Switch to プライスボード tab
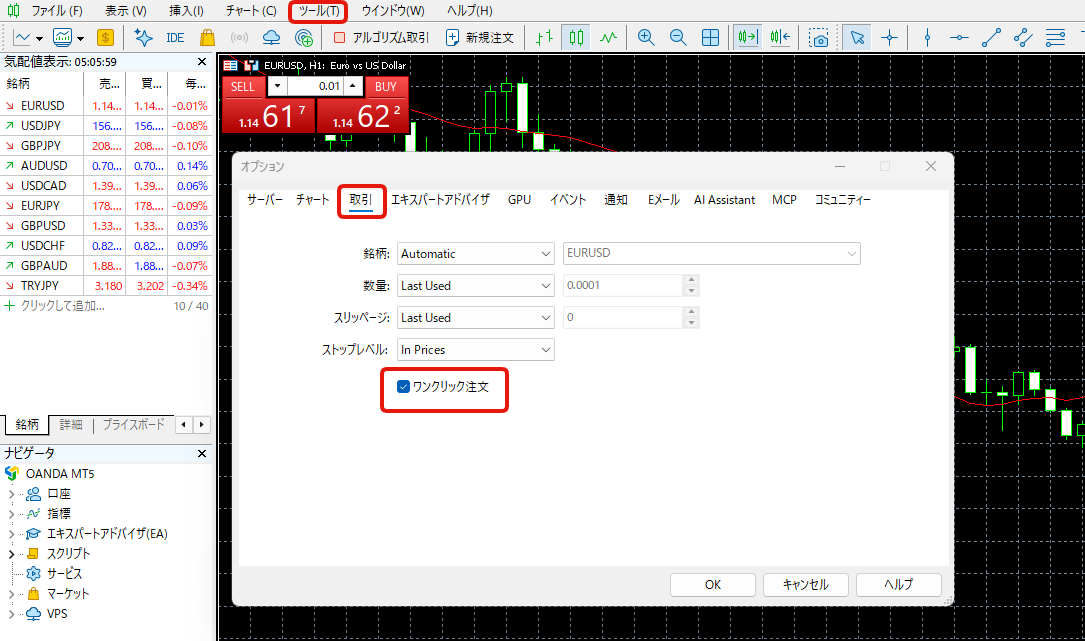This screenshot has height=641, width=1085. click(x=134, y=424)
